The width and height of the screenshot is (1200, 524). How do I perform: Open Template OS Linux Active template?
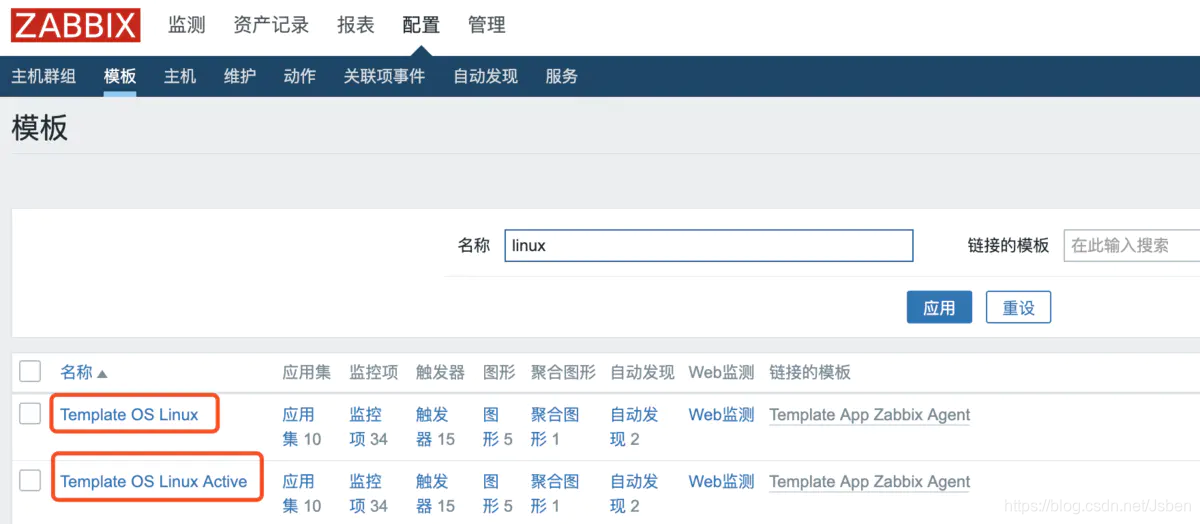(153, 481)
